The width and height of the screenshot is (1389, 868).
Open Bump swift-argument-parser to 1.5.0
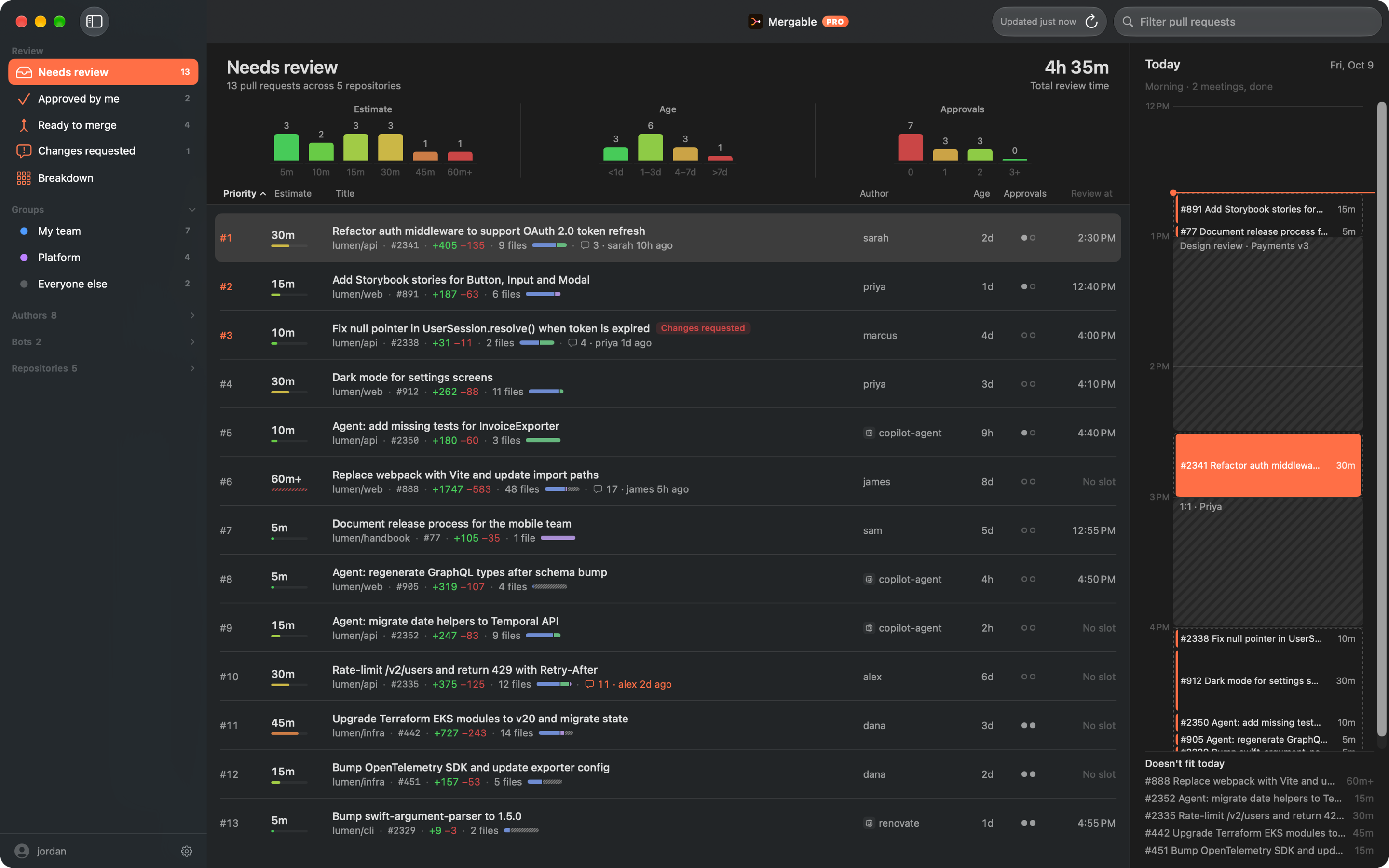pyautogui.click(x=667, y=823)
